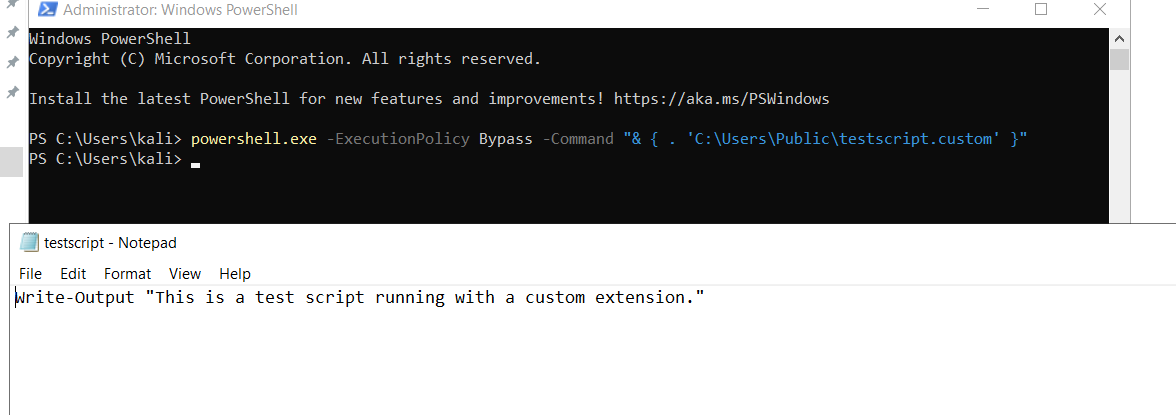Open the Edit menu in Notepad
1176x415 pixels.
pos(74,274)
